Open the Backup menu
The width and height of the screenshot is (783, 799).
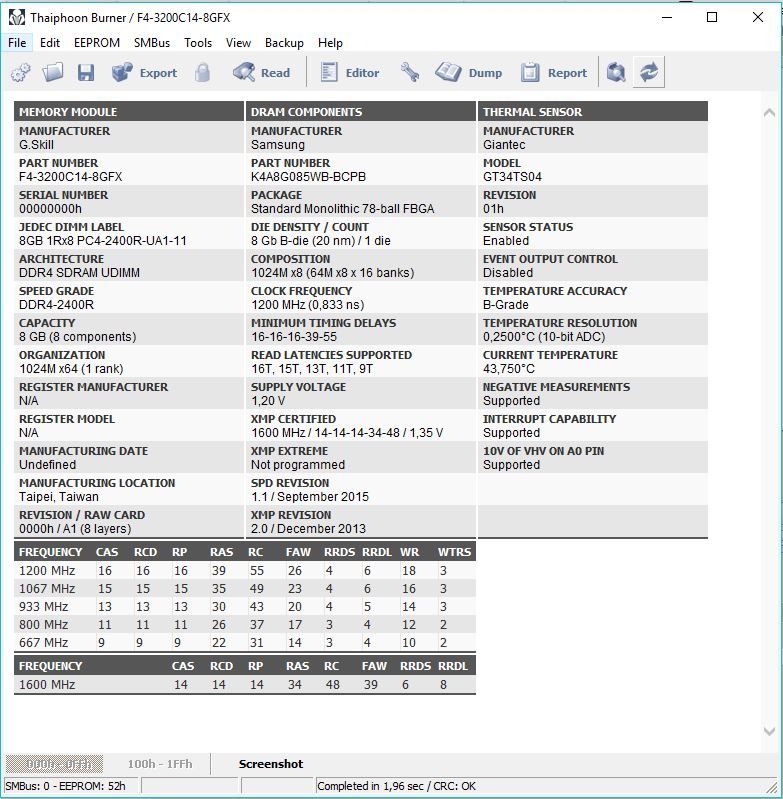coord(284,43)
